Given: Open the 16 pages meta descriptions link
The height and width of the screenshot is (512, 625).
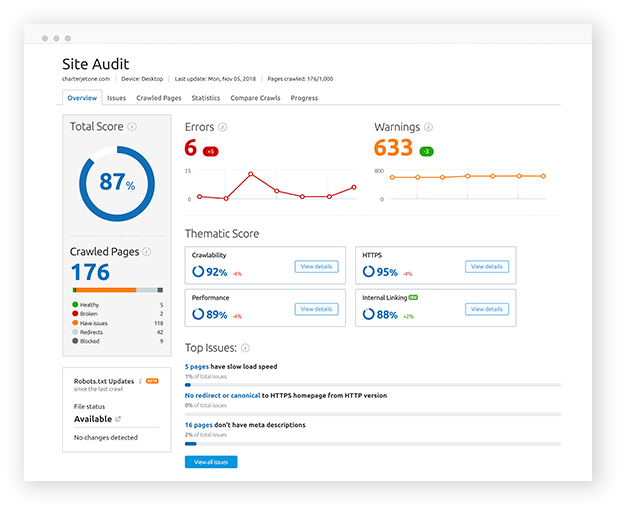Looking at the screenshot, I should 199,425.
